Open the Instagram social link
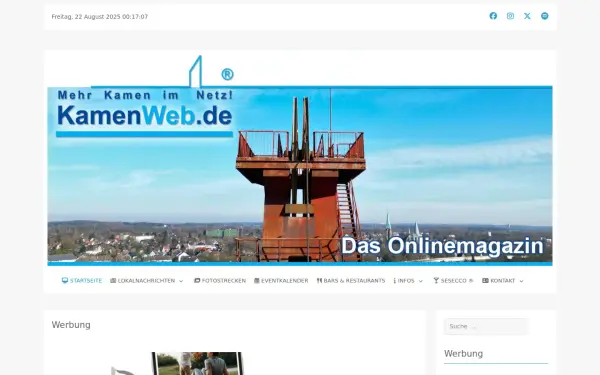The width and height of the screenshot is (600, 375). pyautogui.click(x=510, y=16)
